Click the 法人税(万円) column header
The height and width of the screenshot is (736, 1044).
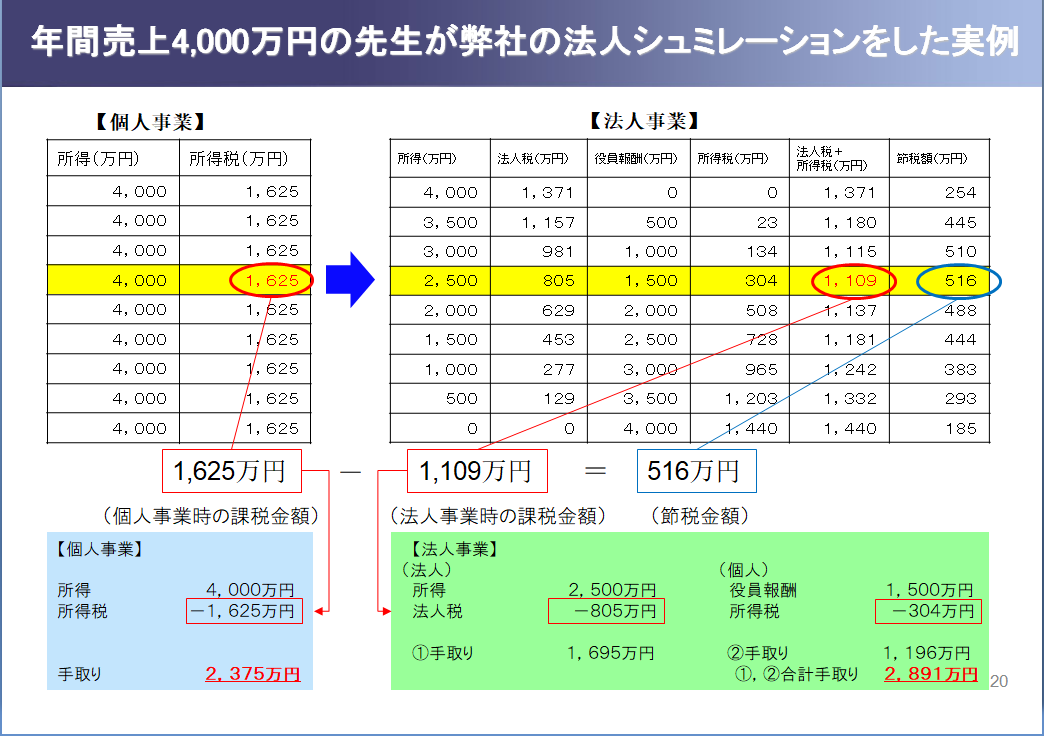tap(539, 159)
